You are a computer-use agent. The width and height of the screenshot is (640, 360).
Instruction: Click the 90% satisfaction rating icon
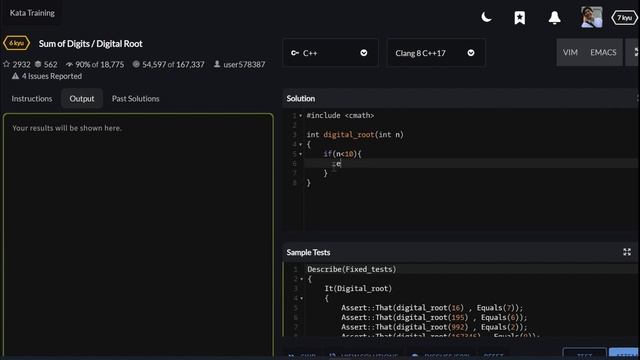click(x=69, y=64)
